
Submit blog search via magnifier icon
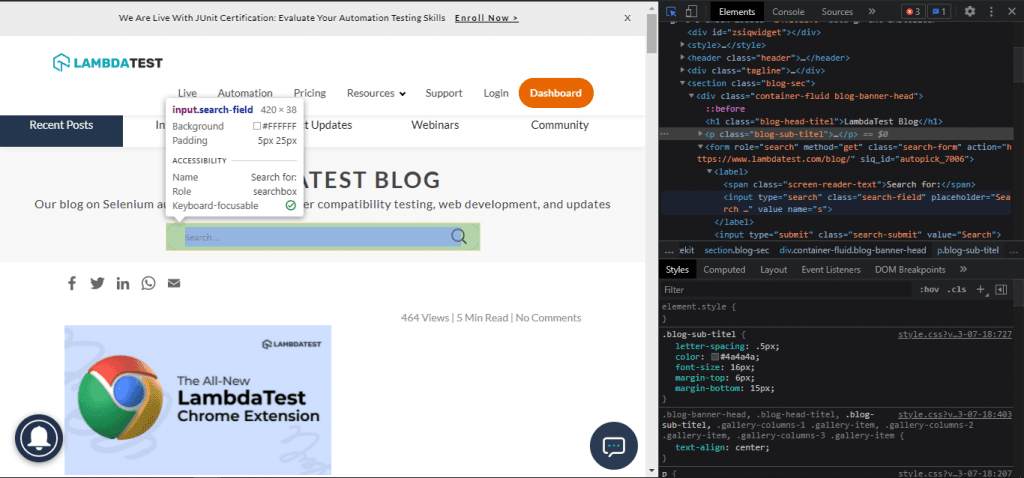click(x=459, y=236)
